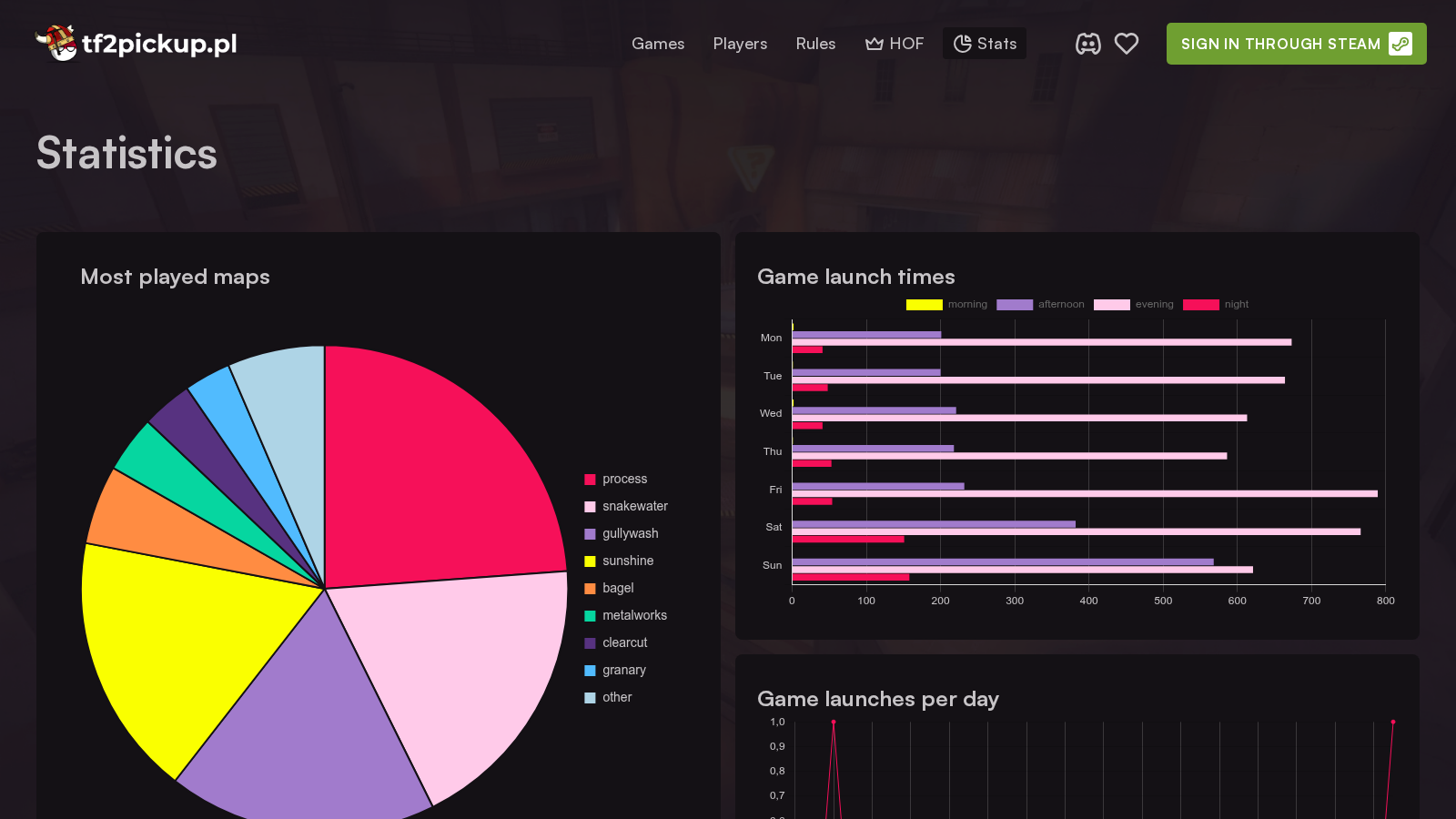Select the Stats pie-chart icon in navigation

coord(962,43)
